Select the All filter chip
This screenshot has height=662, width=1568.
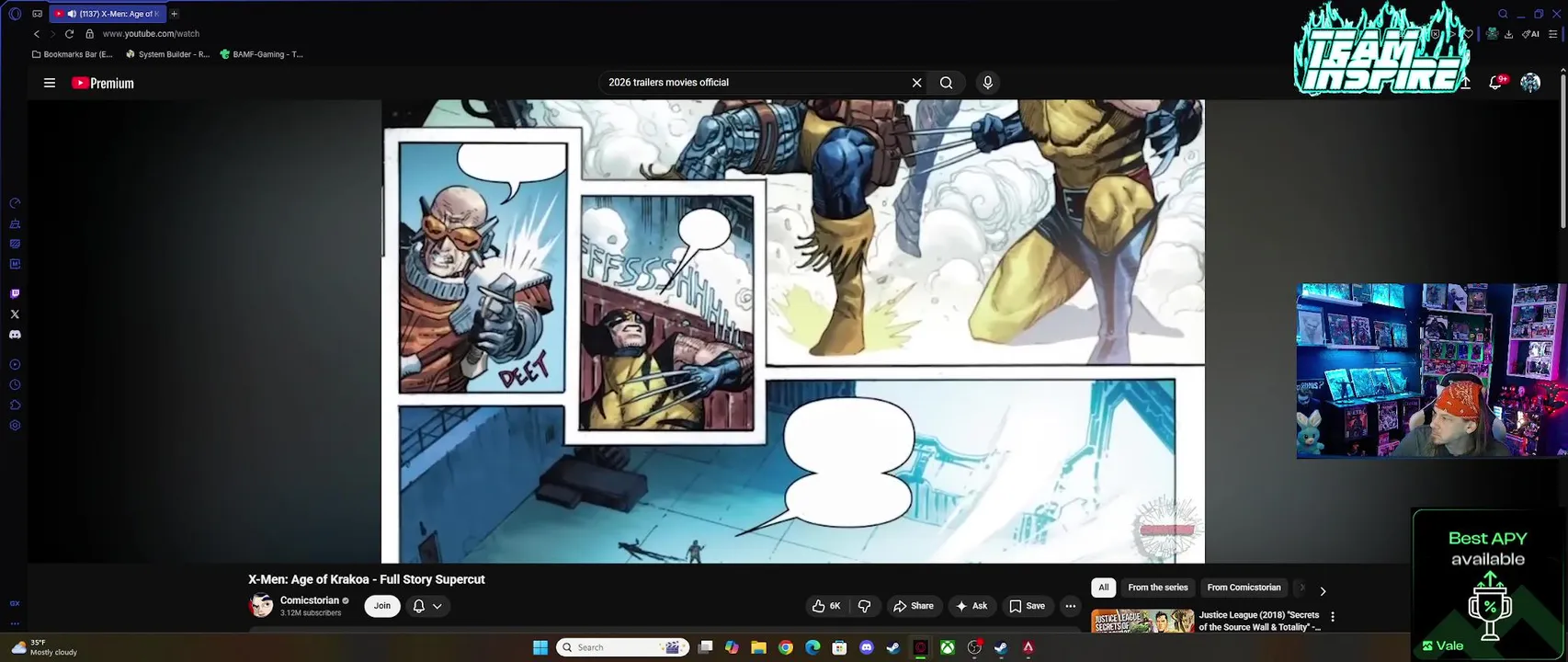[1104, 588]
